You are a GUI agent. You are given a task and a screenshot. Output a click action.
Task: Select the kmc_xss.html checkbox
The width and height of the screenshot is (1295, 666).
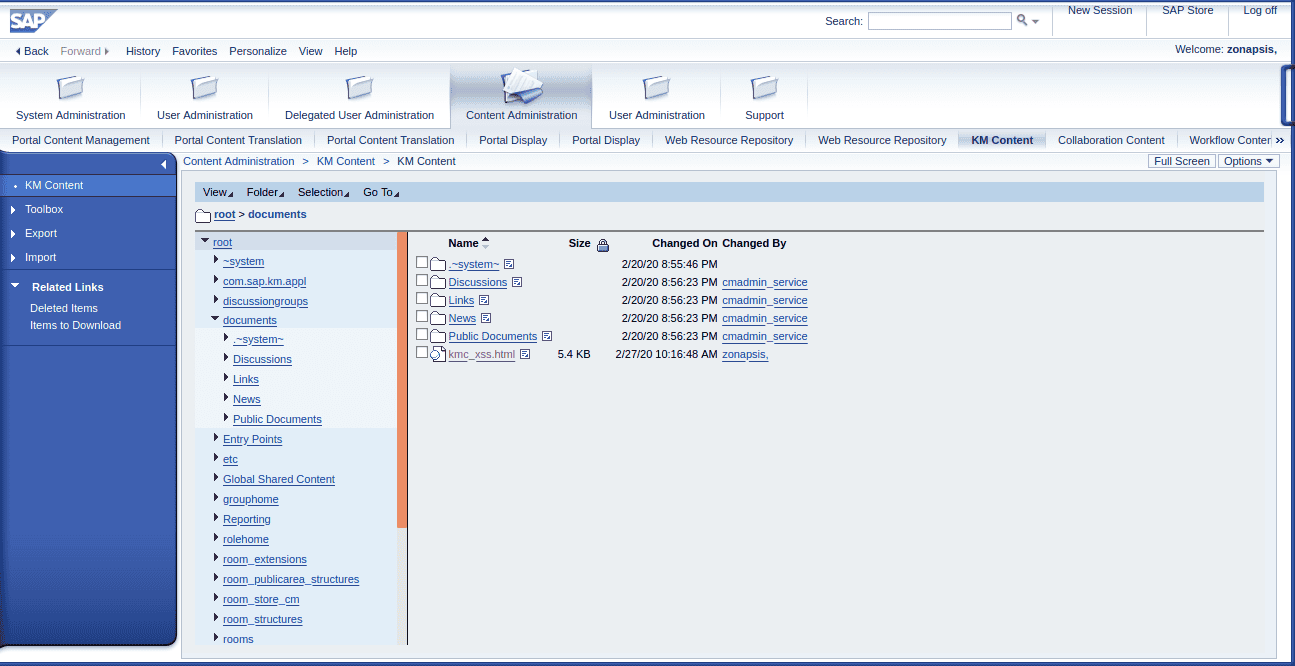(422, 353)
